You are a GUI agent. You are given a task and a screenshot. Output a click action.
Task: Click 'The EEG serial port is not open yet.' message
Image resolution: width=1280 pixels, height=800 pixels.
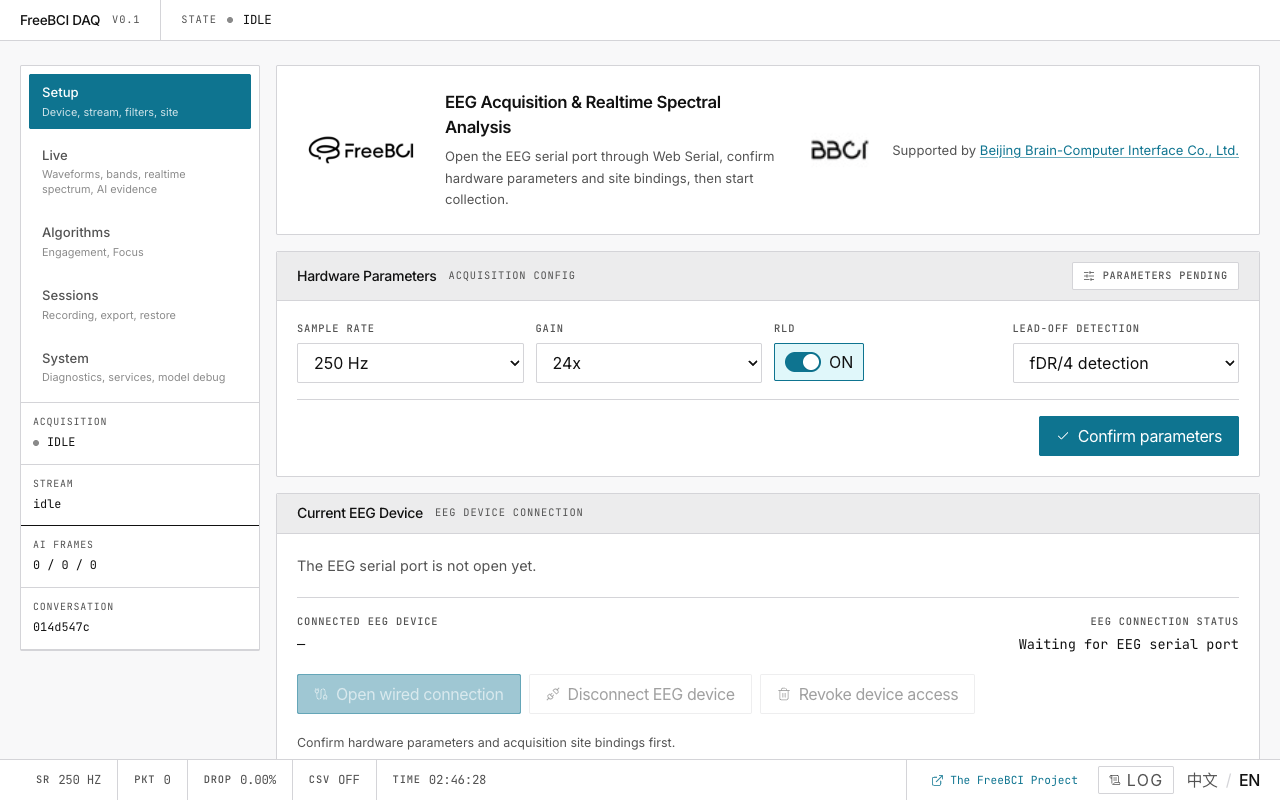[416, 566]
